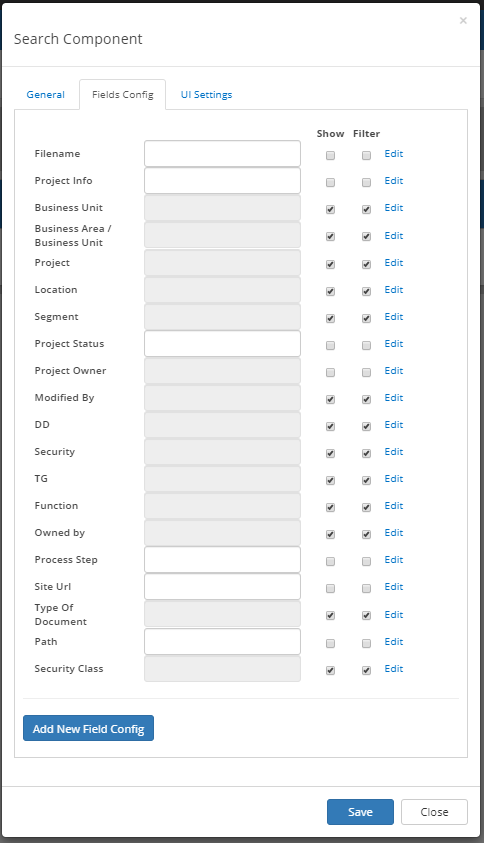
Task: Enable Show checkbox for Filename
Action: 331,155
